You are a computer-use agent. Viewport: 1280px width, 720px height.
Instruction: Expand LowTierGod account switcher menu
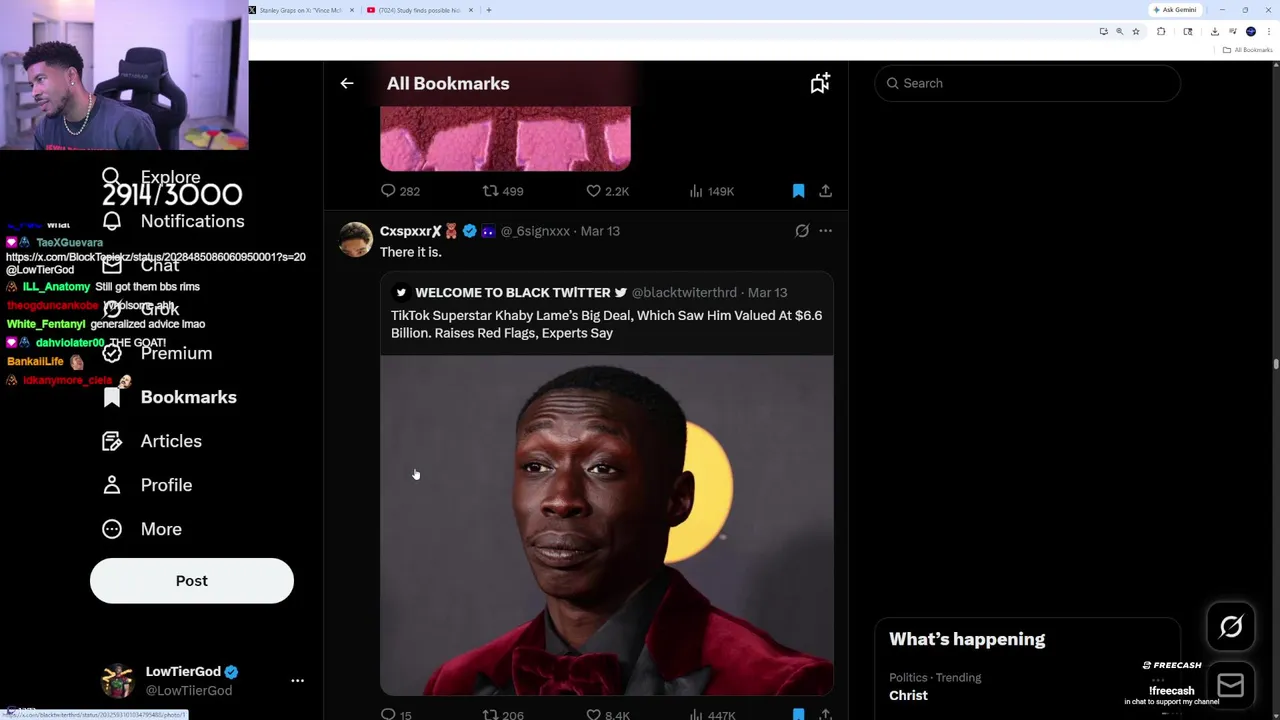[x=297, y=680]
